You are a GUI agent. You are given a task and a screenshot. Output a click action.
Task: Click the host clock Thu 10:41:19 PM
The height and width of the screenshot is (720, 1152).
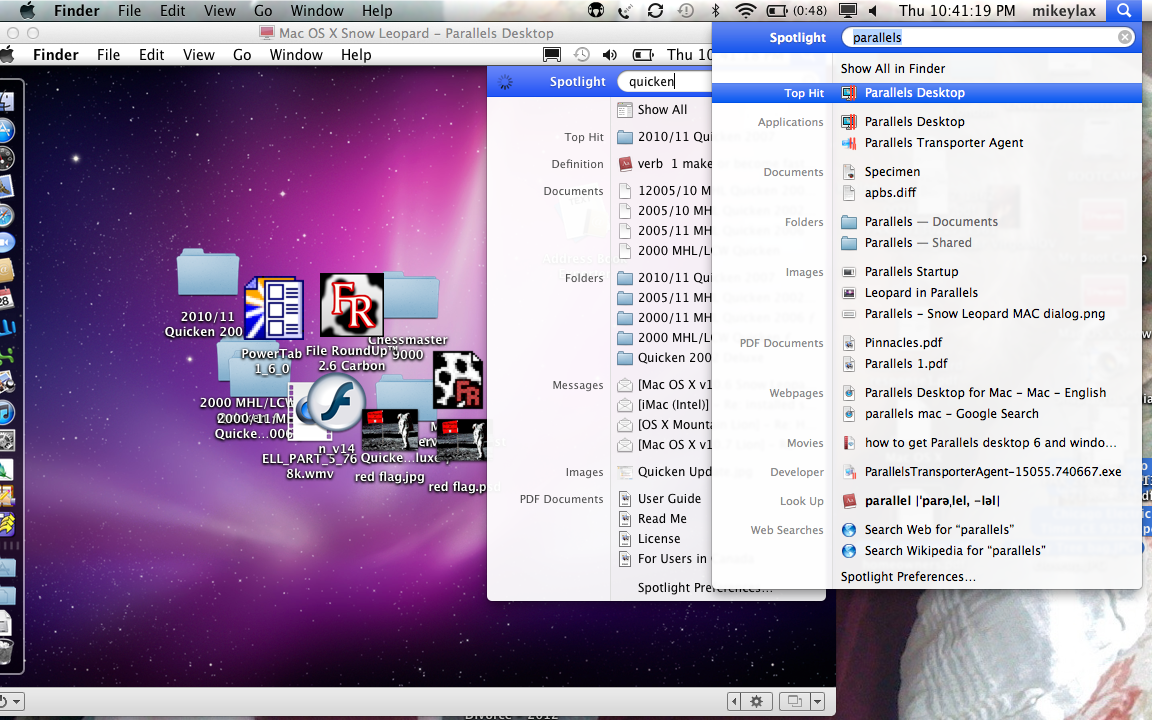(957, 10)
